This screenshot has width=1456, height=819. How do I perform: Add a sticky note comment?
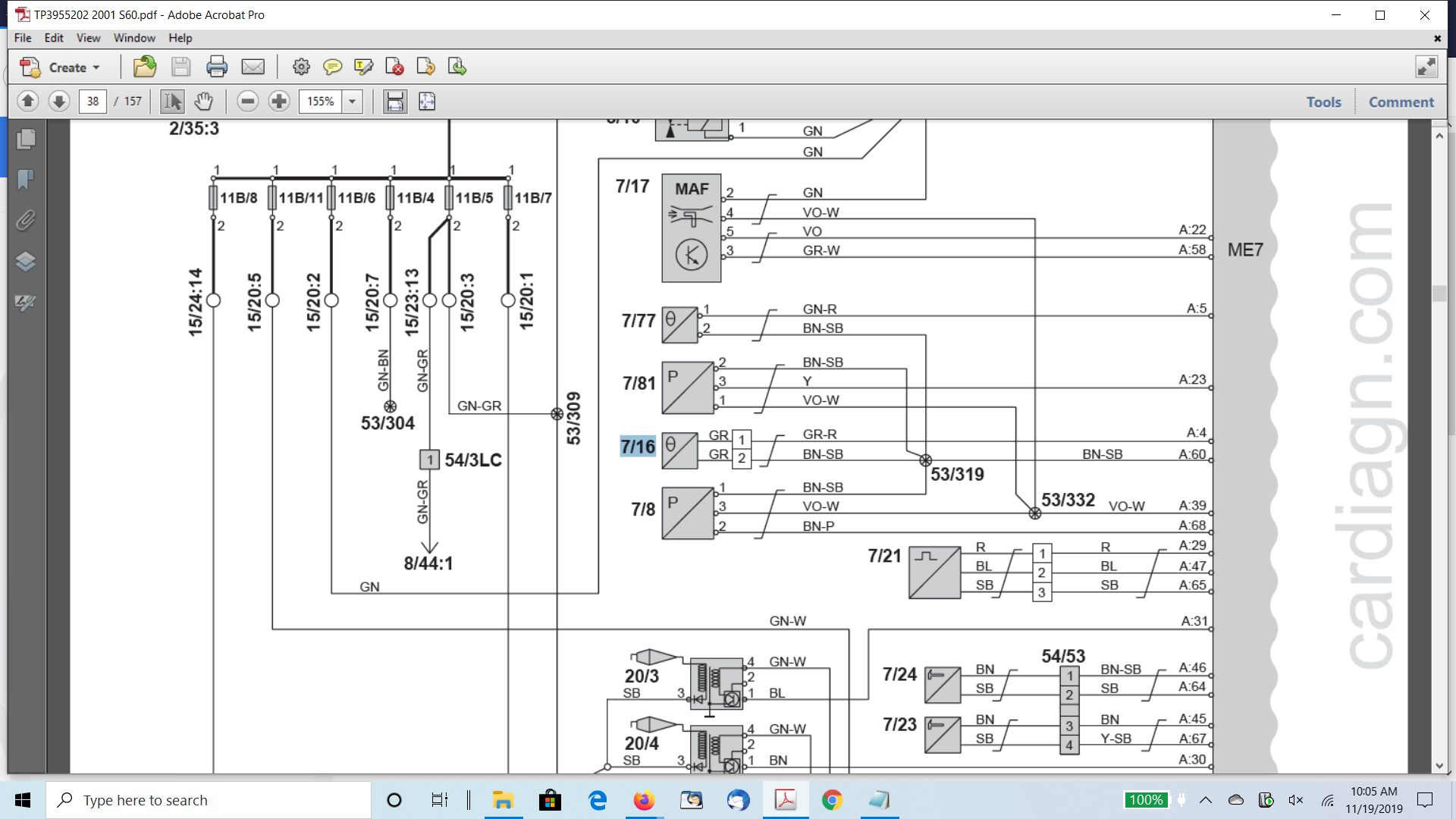[x=332, y=67]
